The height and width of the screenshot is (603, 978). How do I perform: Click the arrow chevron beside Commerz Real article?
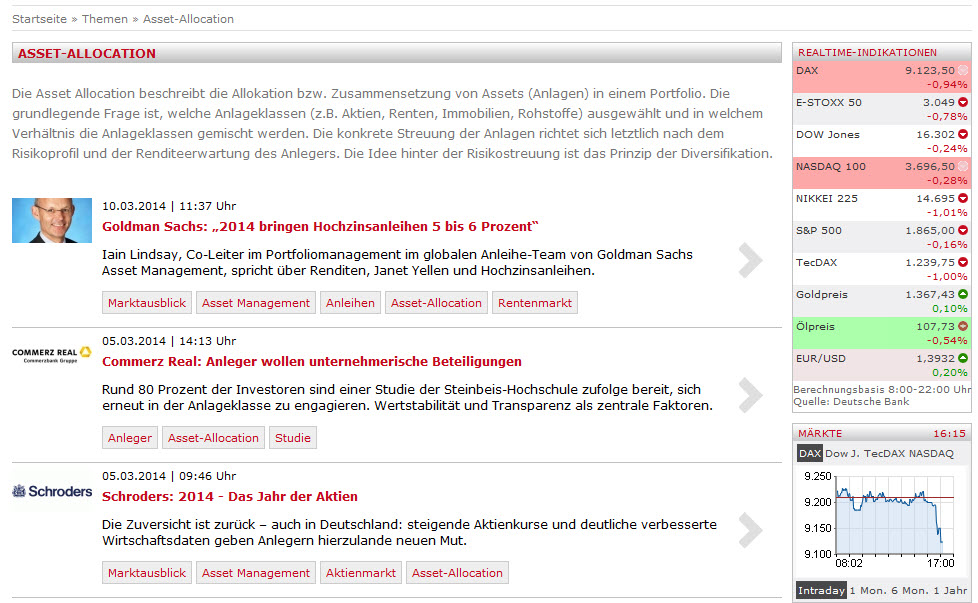pos(749,395)
